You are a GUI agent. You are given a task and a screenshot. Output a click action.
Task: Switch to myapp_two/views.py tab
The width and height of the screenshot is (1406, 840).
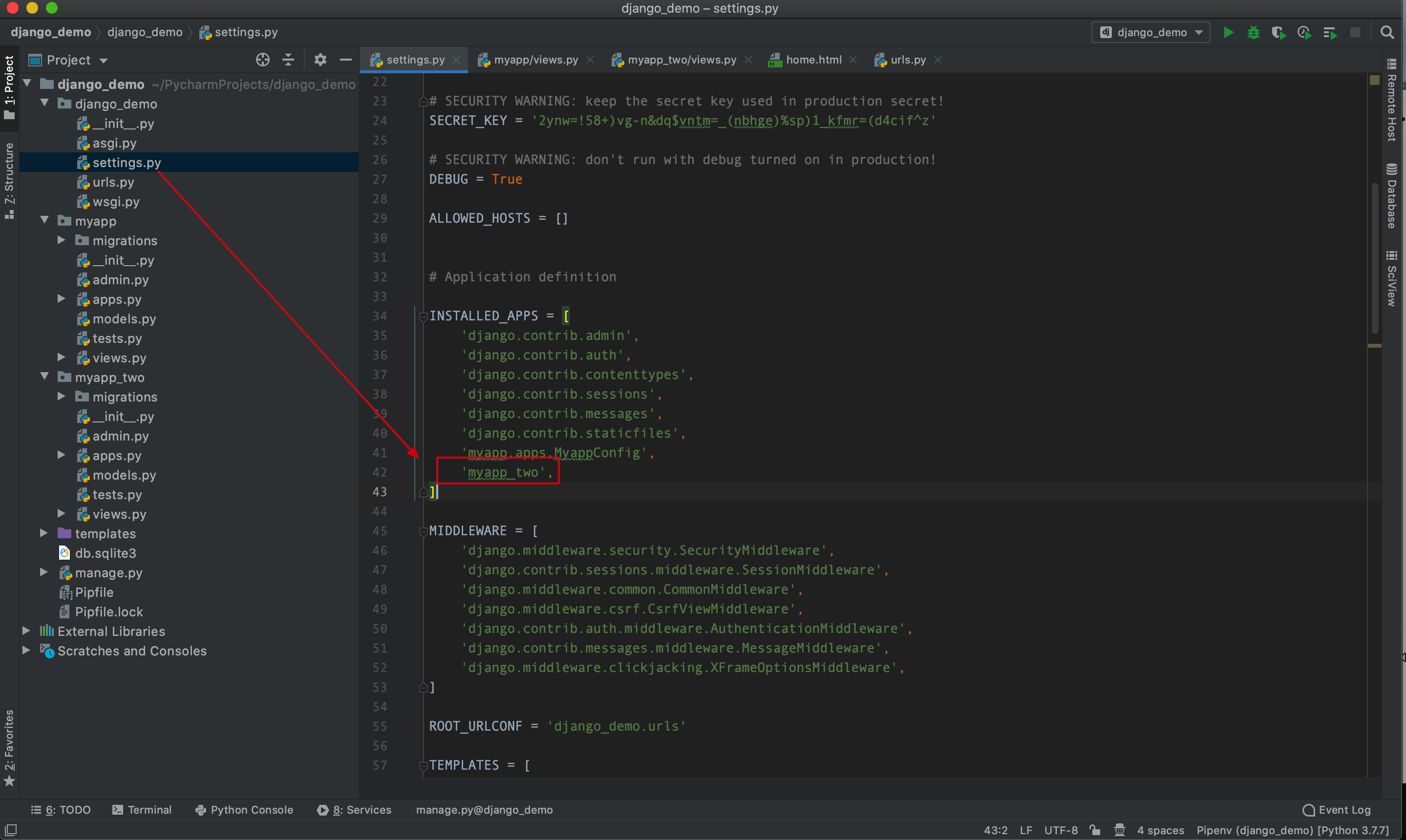tap(681, 60)
